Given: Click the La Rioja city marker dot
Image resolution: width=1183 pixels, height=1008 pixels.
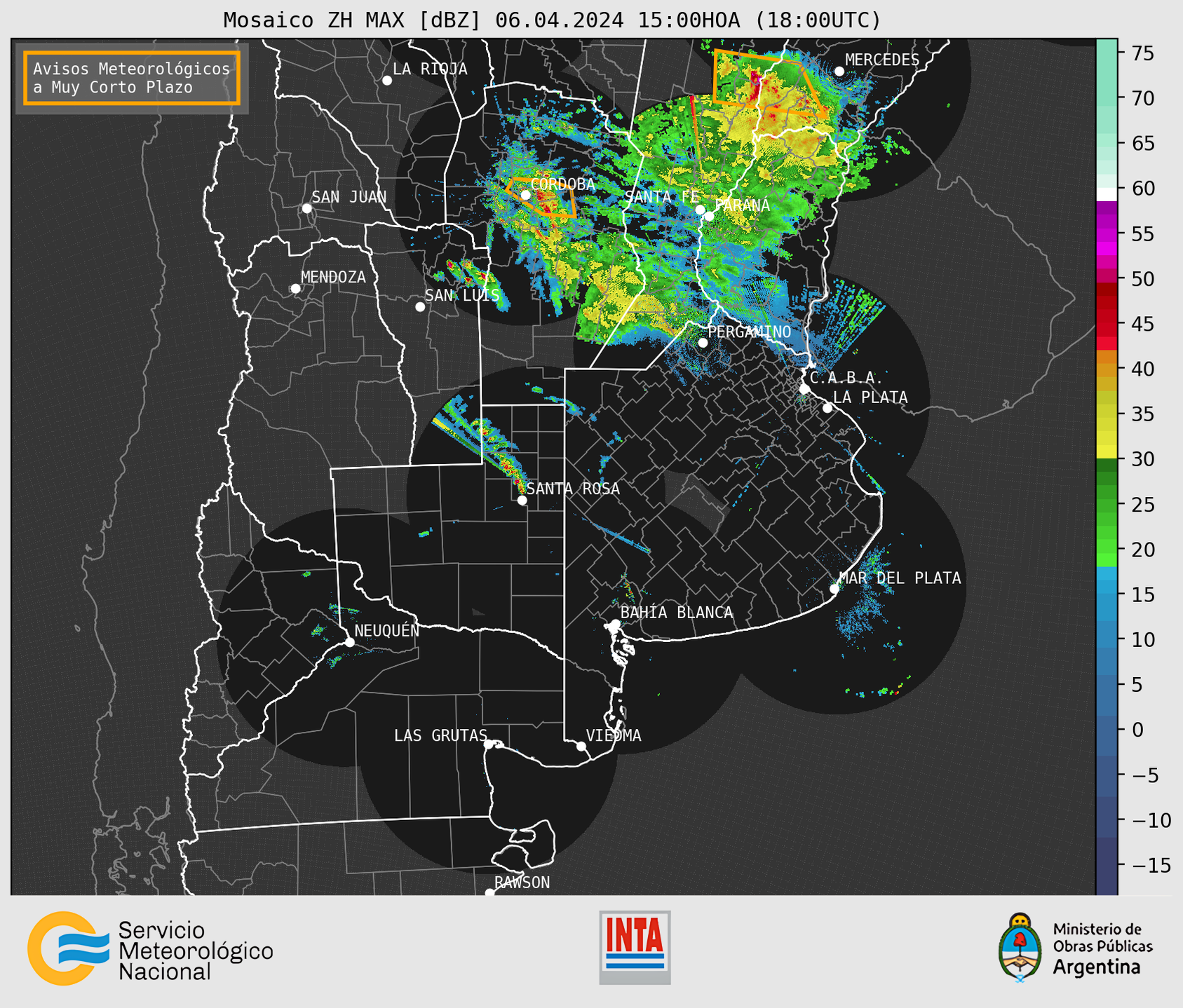Looking at the screenshot, I should click(387, 81).
